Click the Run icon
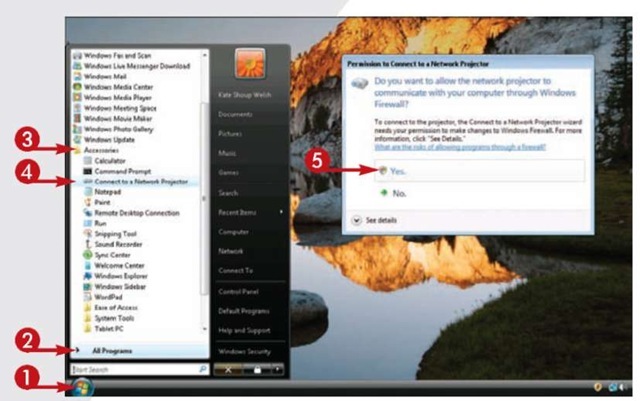This screenshot has height=401, width=640. click(x=87, y=223)
